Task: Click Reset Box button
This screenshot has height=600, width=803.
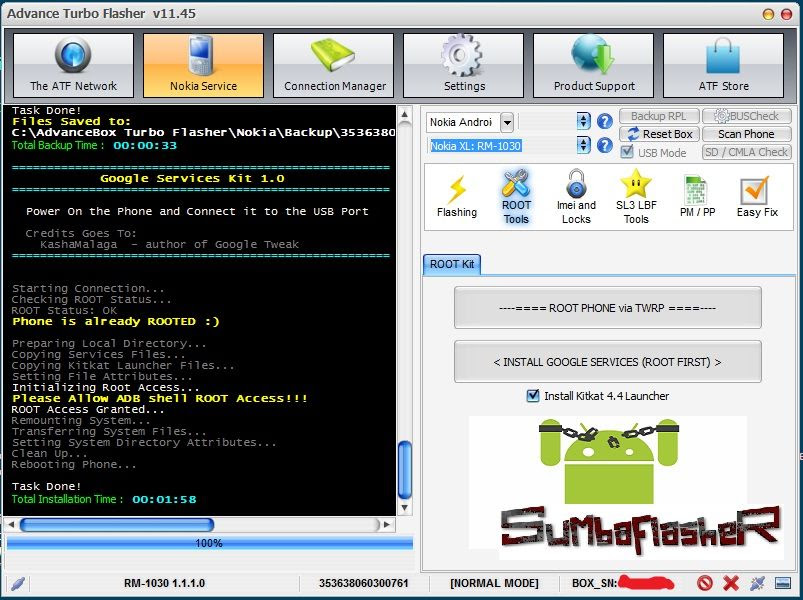Action: (x=658, y=134)
